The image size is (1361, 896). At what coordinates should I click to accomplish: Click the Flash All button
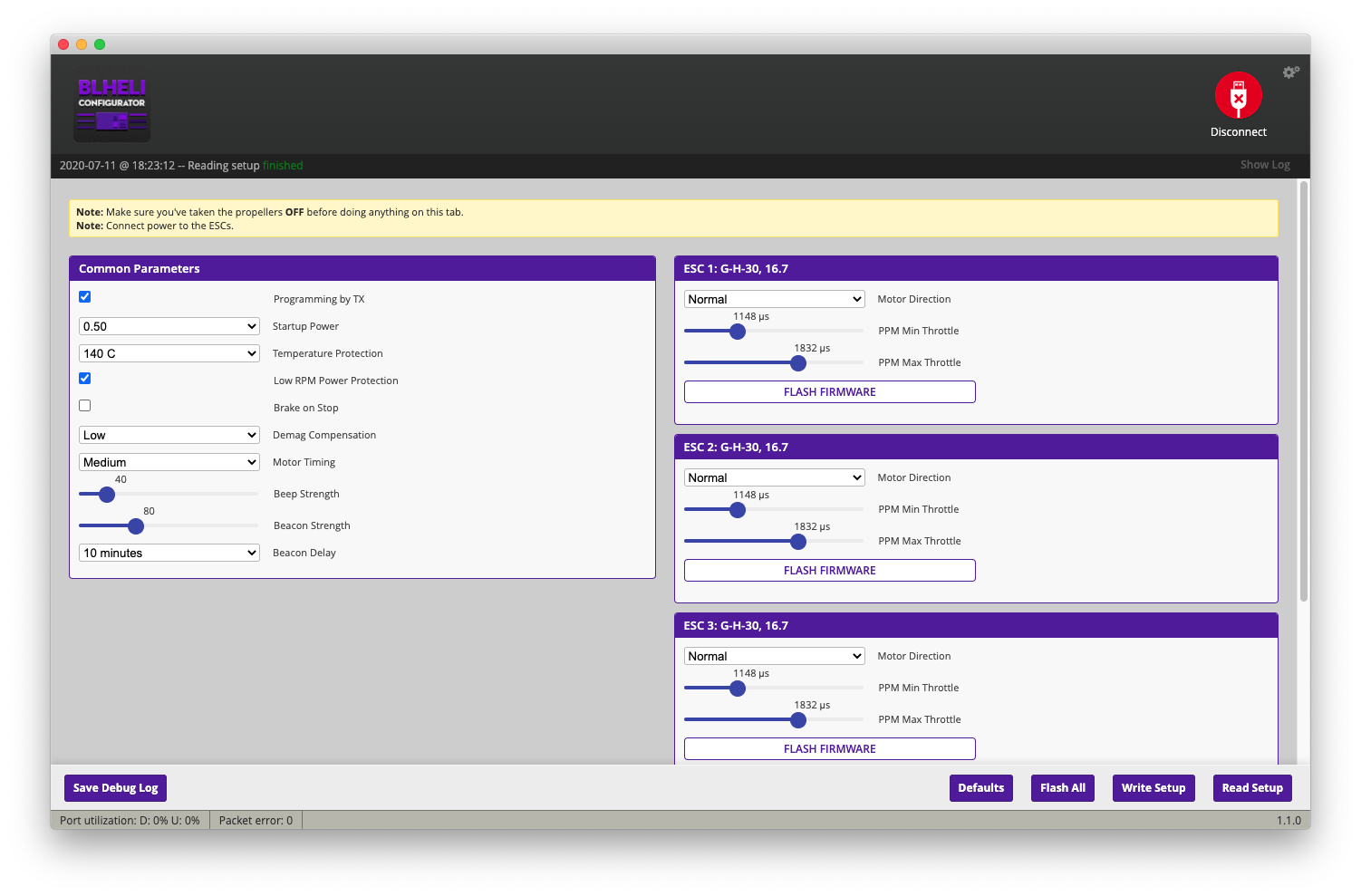click(x=1063, y=788)
